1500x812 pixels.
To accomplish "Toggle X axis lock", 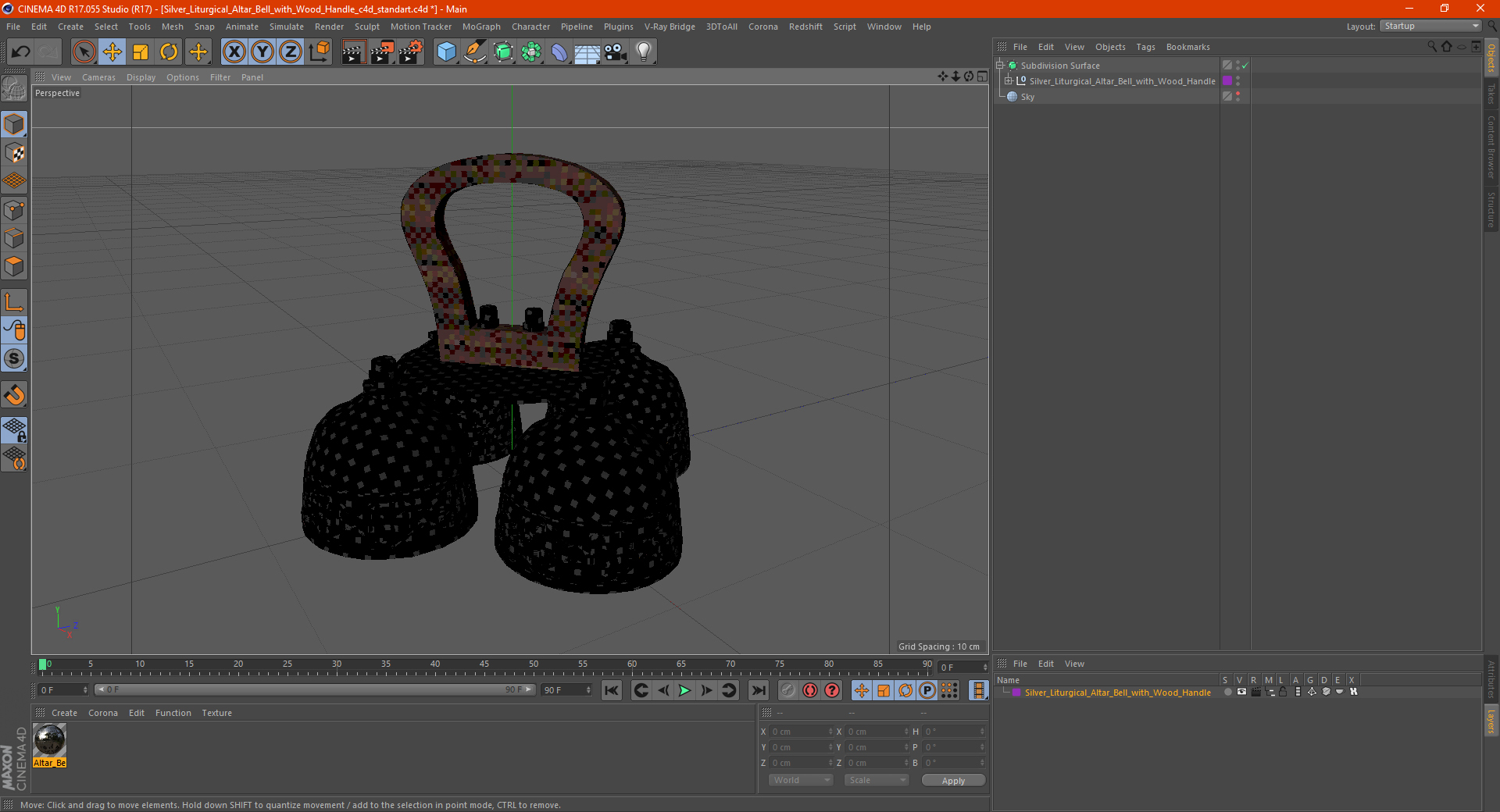I will (234, 52).
